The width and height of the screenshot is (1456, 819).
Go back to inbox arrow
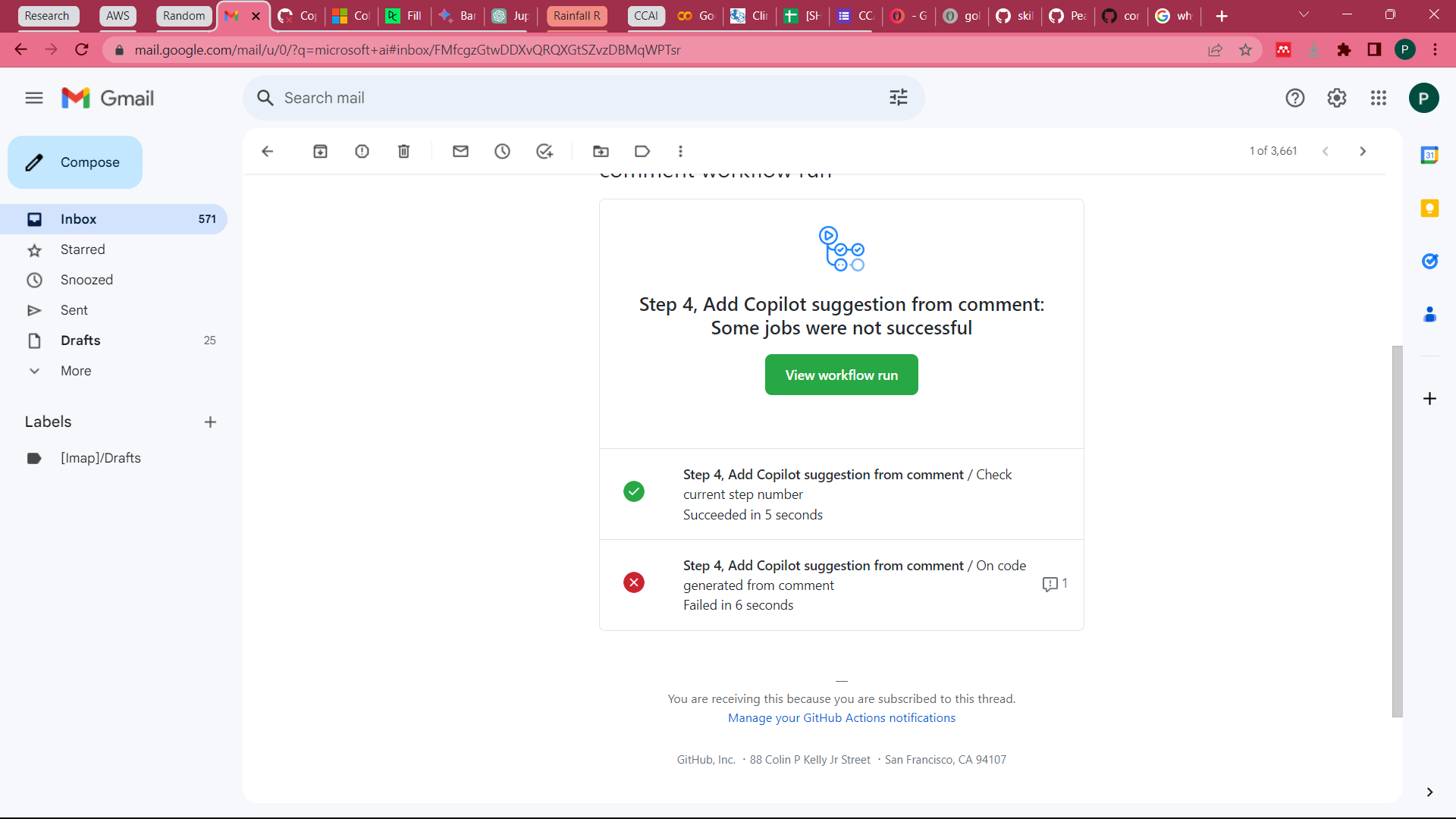pos(267,152)
